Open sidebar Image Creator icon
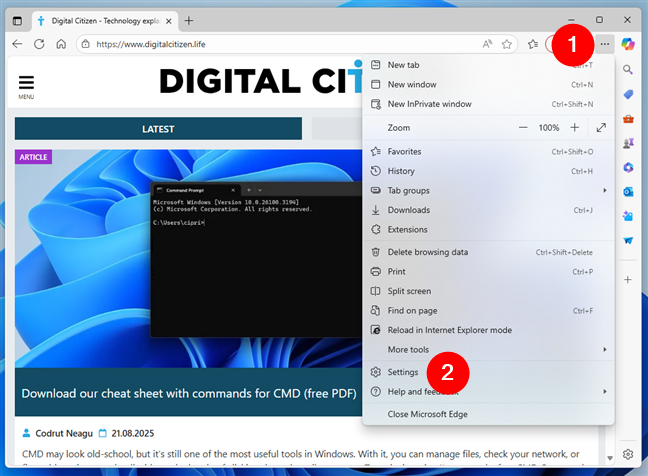 (x=628, y=216)
